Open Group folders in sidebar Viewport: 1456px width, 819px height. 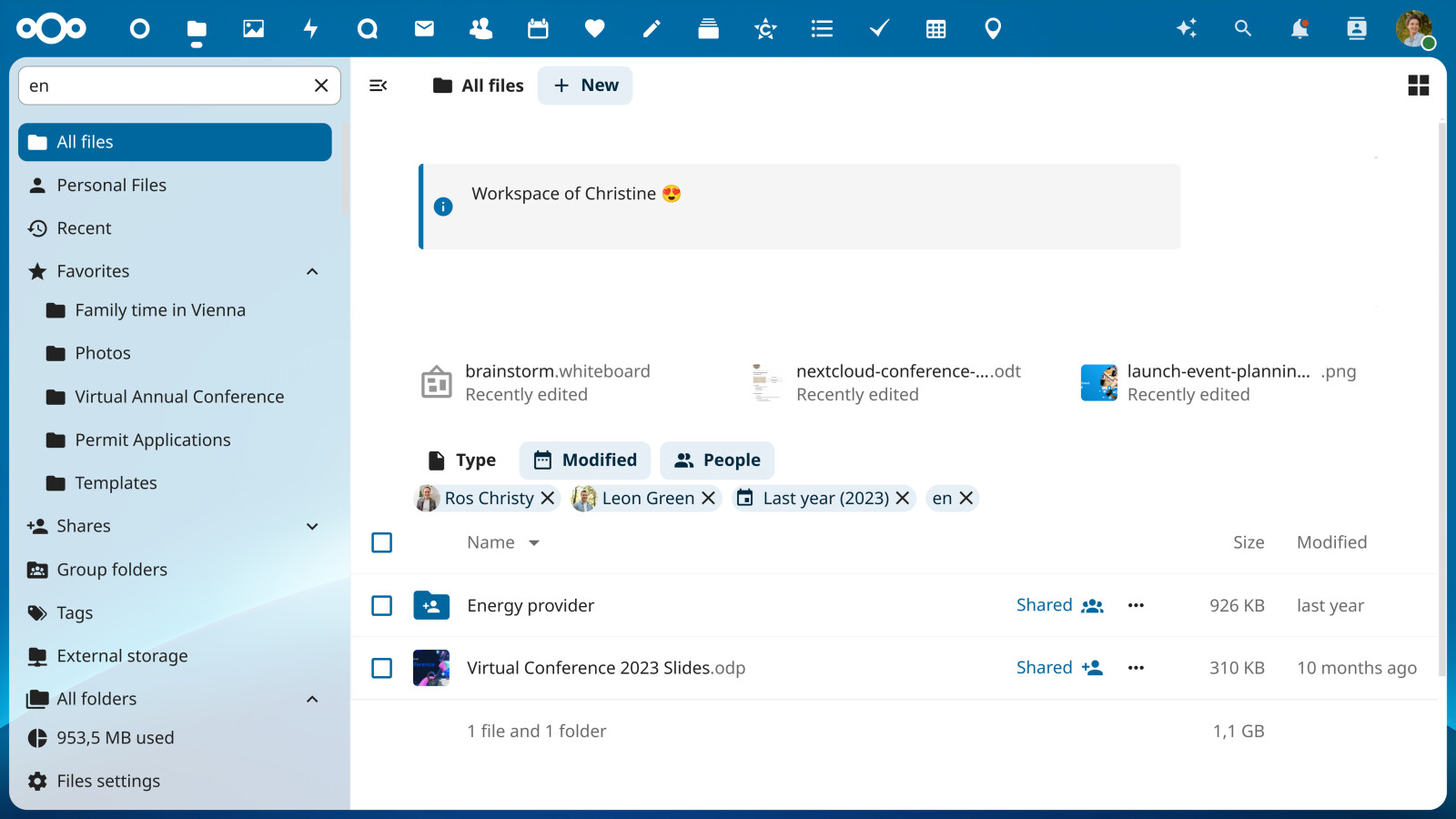175,570
